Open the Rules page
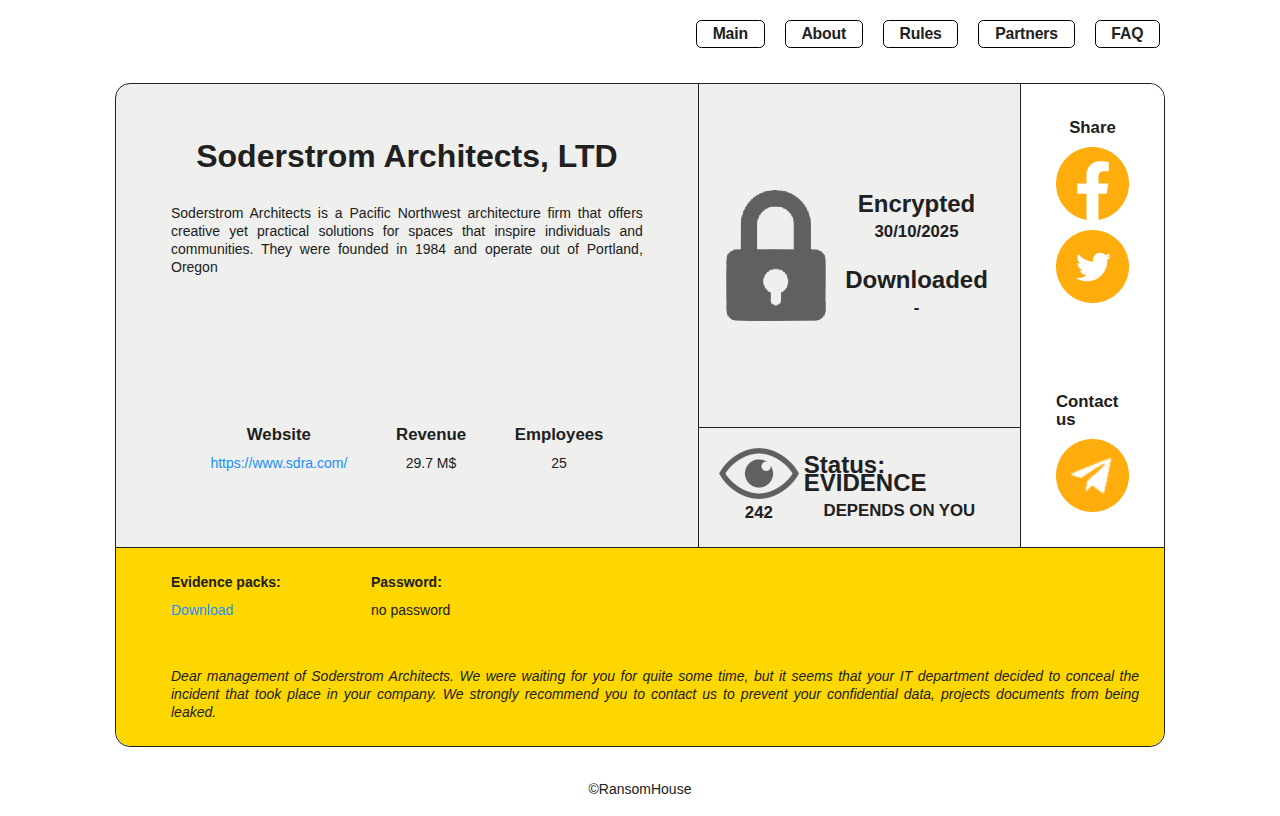Screen dimensions: 1280x816 tap(920, 34)
